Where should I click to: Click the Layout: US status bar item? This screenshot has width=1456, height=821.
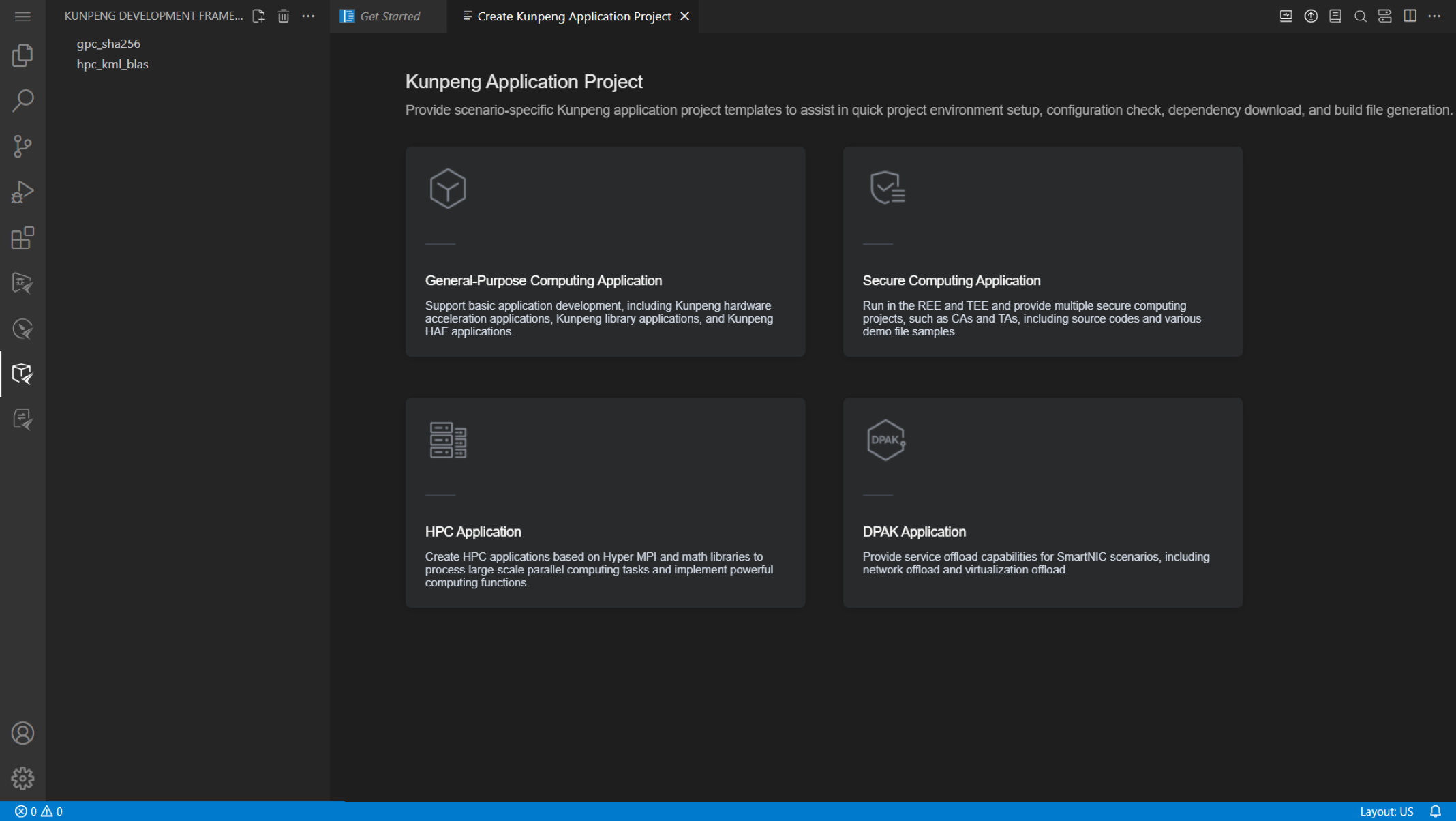(x=1386, y=811)
